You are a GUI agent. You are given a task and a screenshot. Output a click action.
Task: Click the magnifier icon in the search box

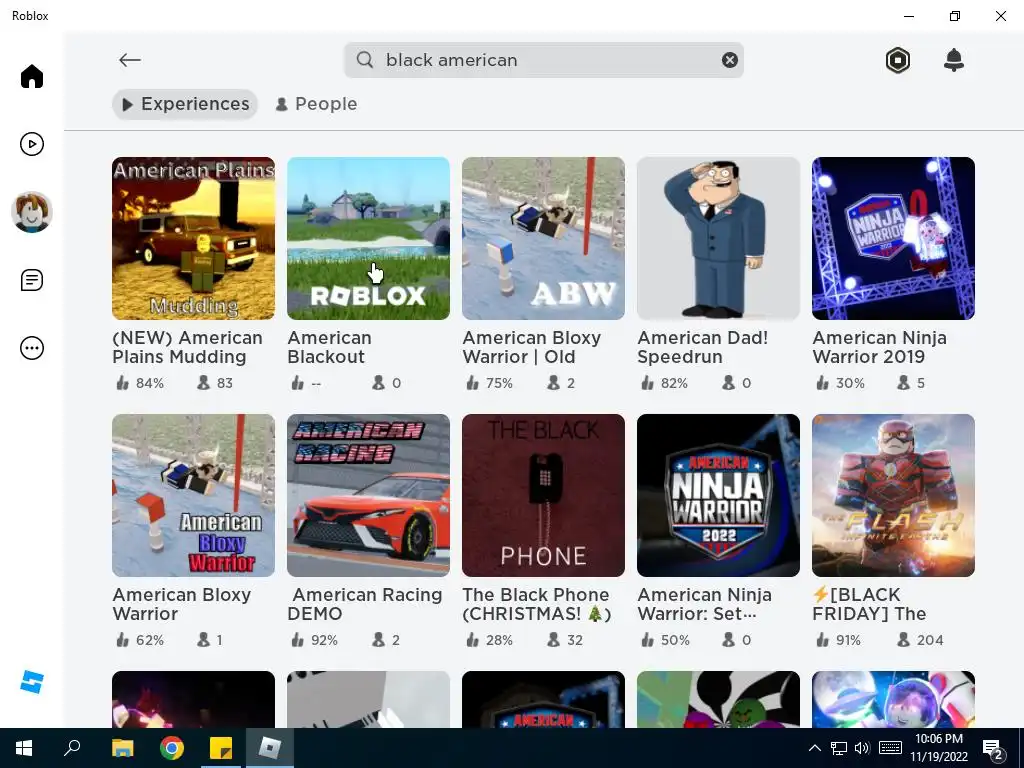365,60
